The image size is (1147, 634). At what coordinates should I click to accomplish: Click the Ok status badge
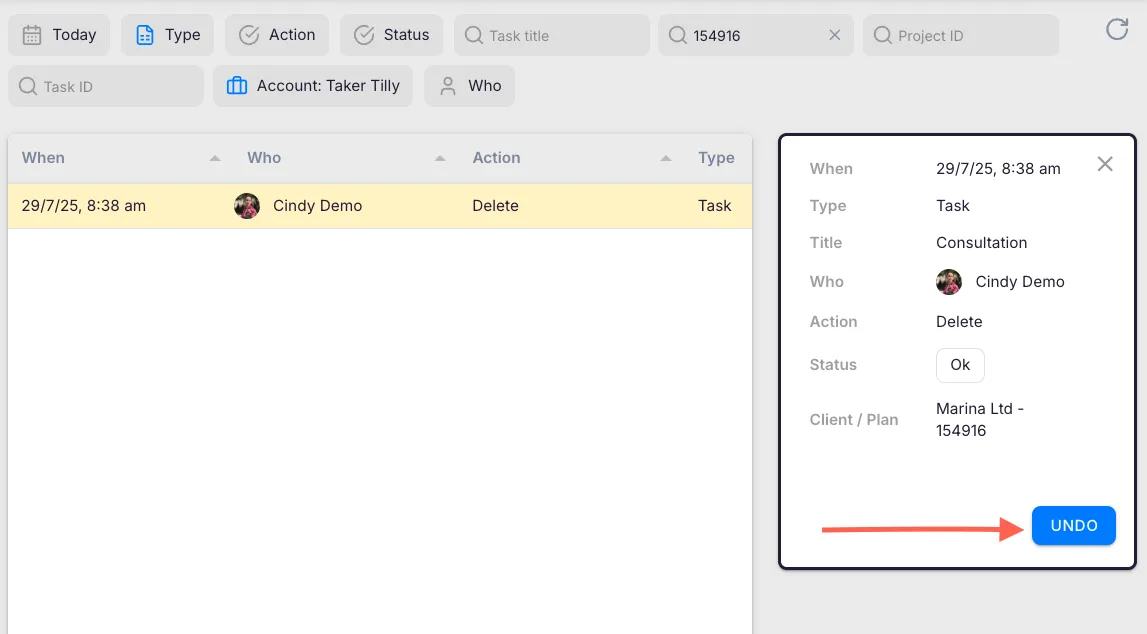pyautogui.click(x=960, y=365)
